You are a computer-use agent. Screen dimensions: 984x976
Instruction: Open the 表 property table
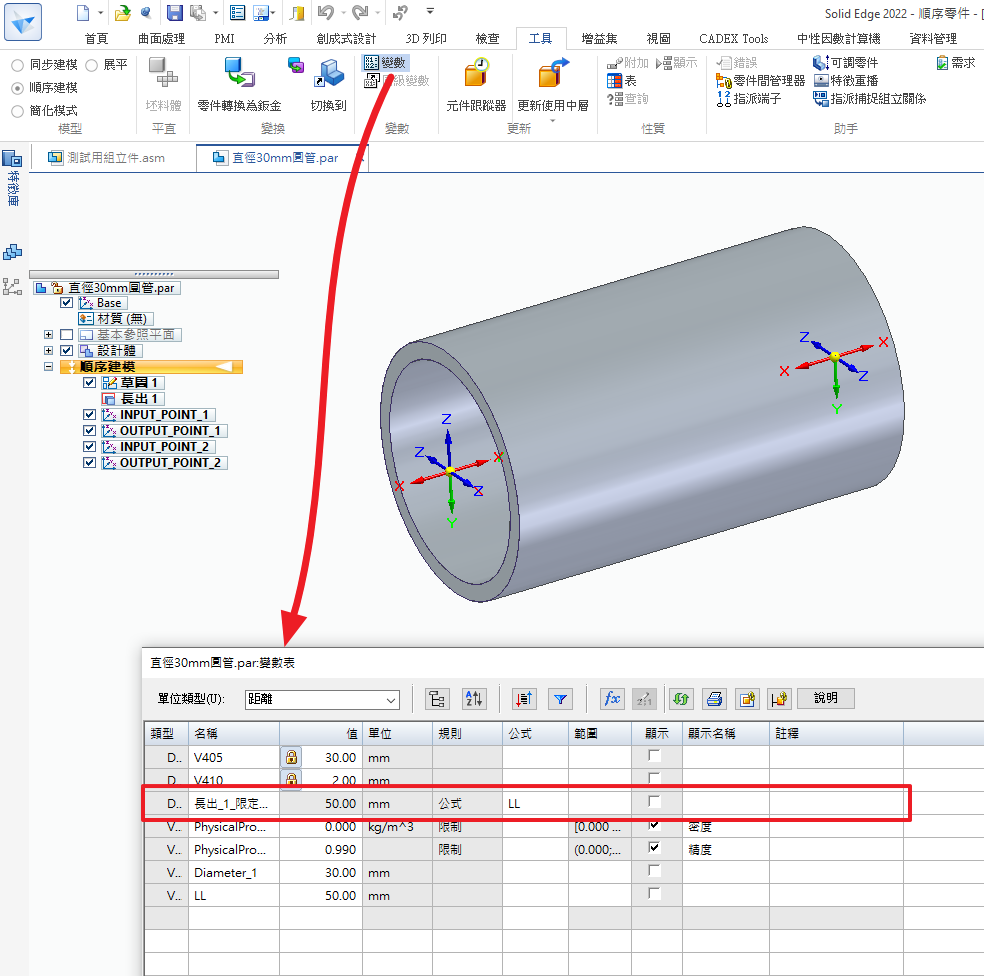pos(622,81)
